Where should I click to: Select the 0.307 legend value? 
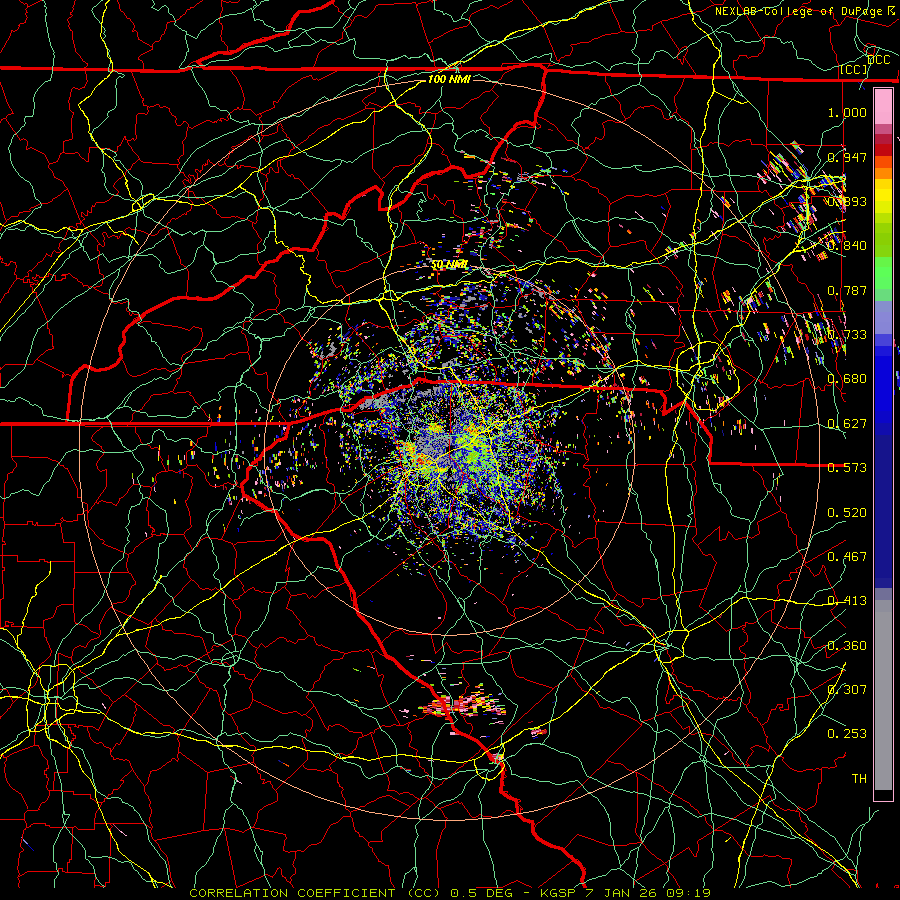847,690
